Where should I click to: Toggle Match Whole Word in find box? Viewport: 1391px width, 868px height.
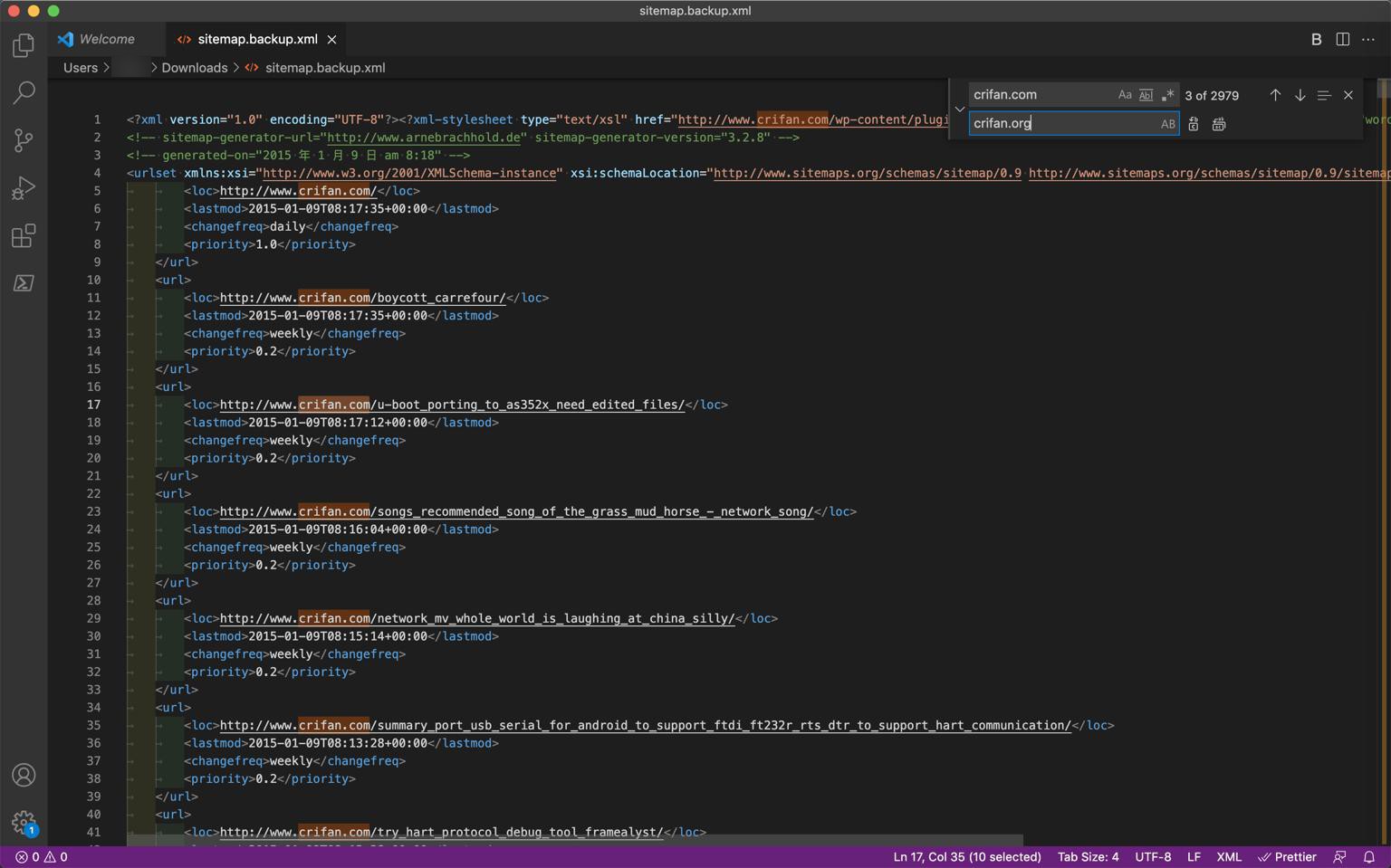click(x=1146, y=95)
